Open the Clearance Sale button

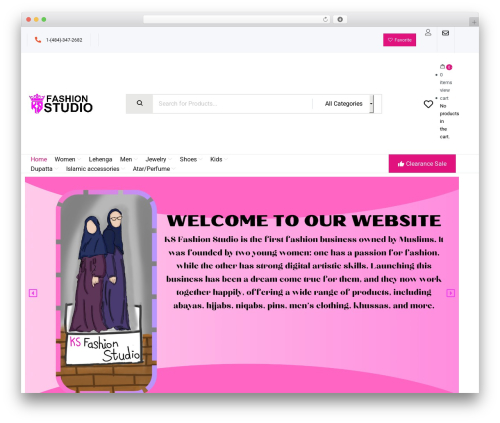click(x=422, y=164)
